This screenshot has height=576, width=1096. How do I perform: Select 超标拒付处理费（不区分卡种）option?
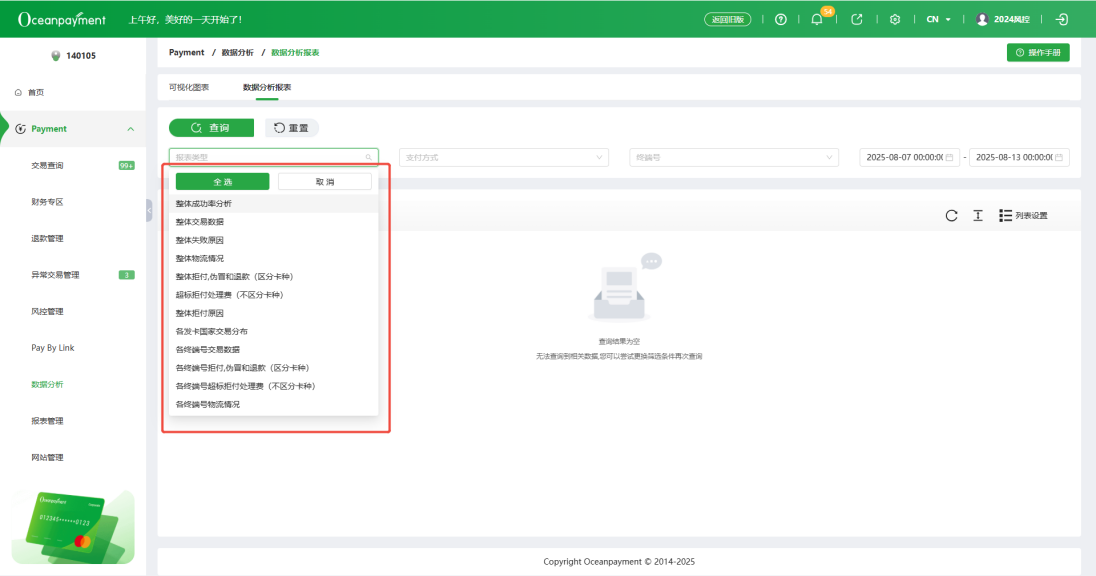coord(273,294)
